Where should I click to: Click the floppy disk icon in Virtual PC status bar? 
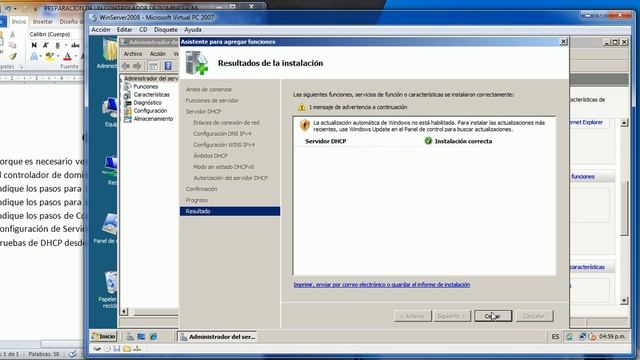pos(117,349)
